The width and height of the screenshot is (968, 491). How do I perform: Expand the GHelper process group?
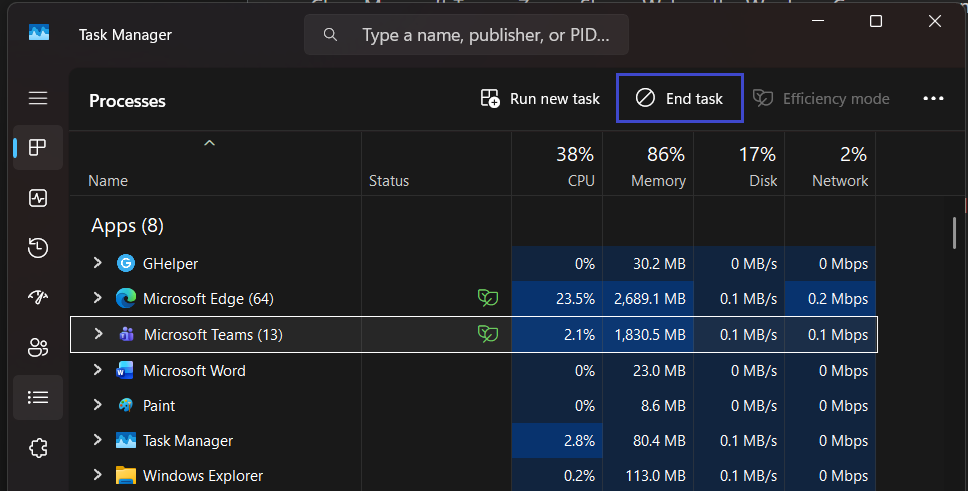pos(97,263)
